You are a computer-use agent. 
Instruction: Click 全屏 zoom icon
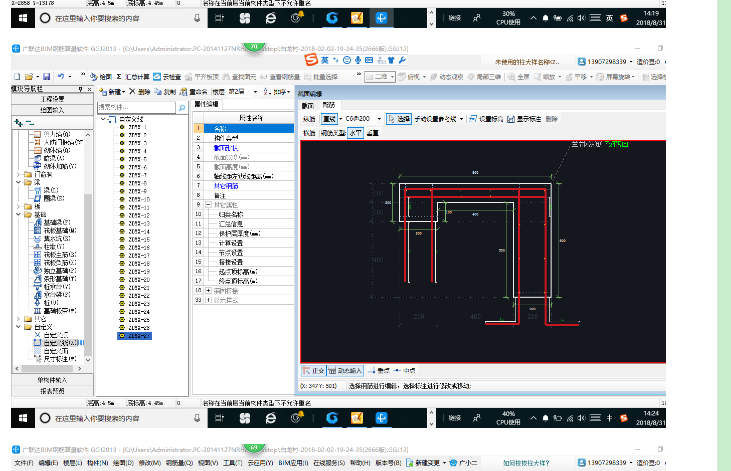[519, 76]
